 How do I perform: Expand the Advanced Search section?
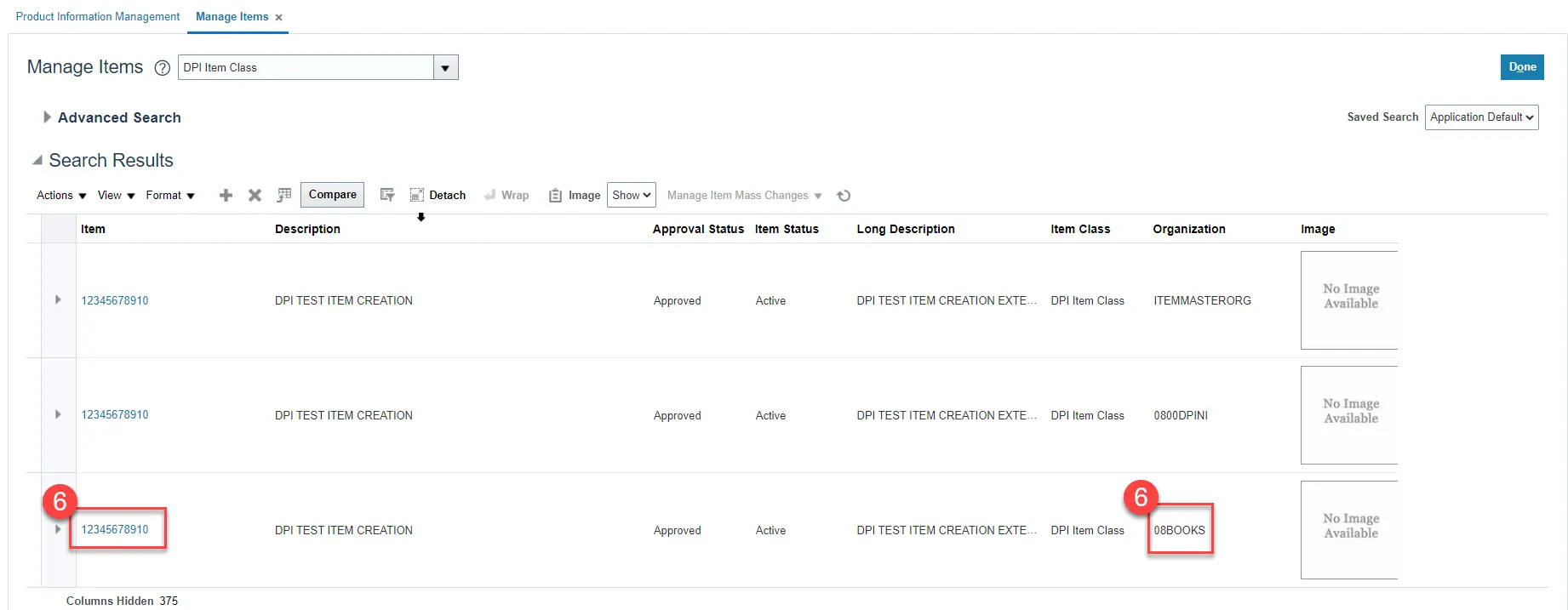[x=48, y=117]
